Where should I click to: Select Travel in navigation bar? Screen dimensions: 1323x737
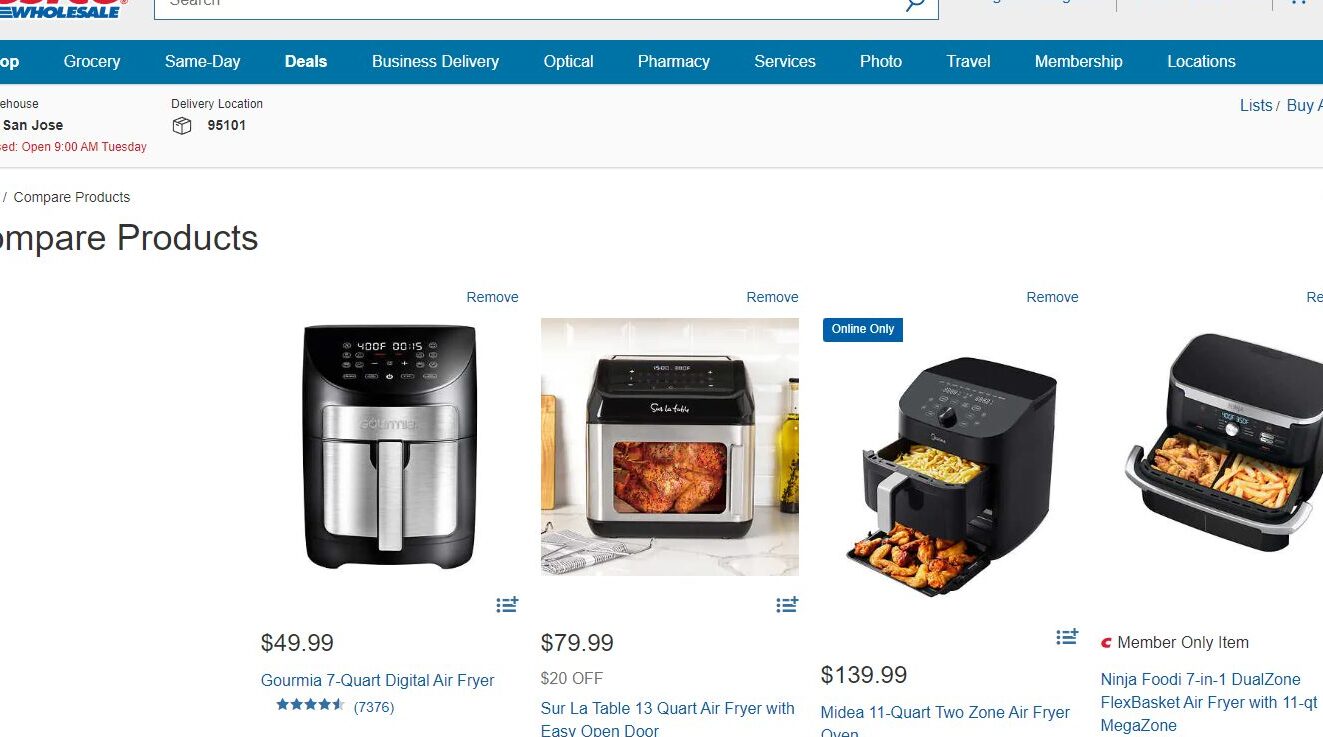[969, 61]
